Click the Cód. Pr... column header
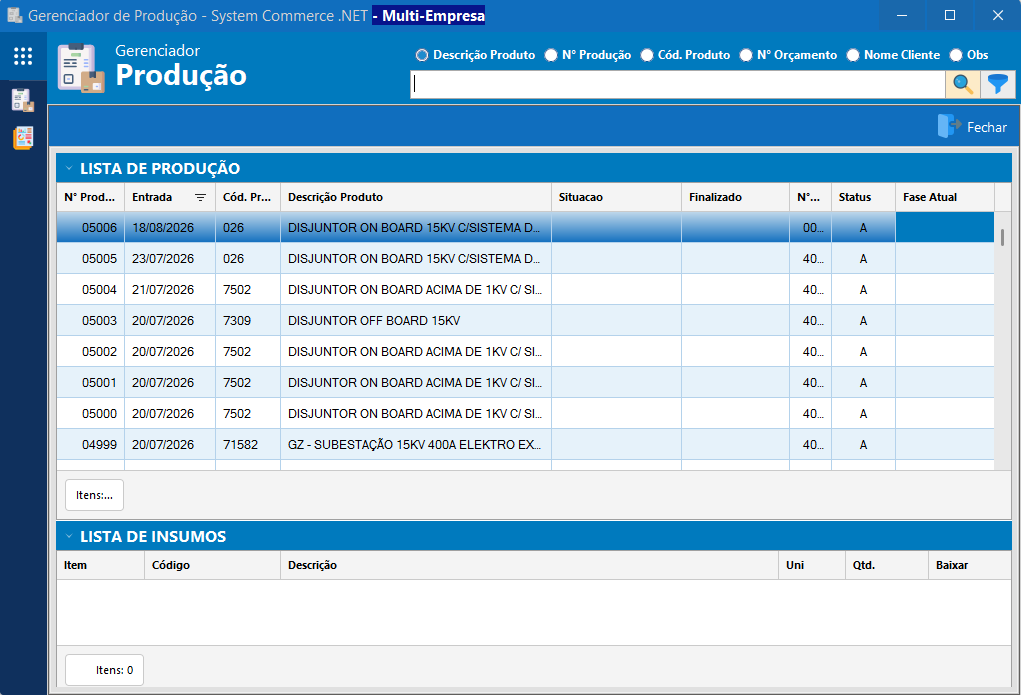Viewport: 1021px width, 695px height. point(247,197)
